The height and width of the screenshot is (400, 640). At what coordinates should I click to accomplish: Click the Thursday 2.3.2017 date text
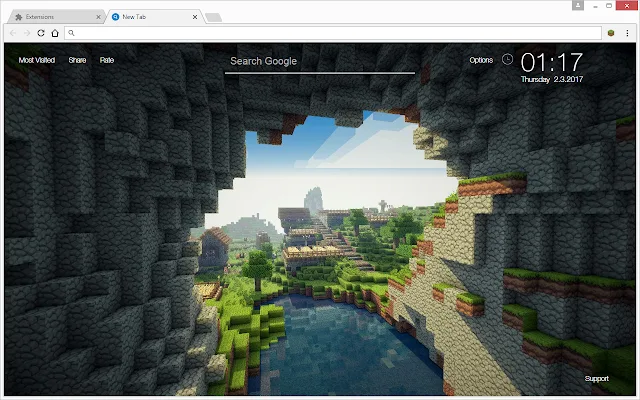pyautogui.click(x=552, y=79)
